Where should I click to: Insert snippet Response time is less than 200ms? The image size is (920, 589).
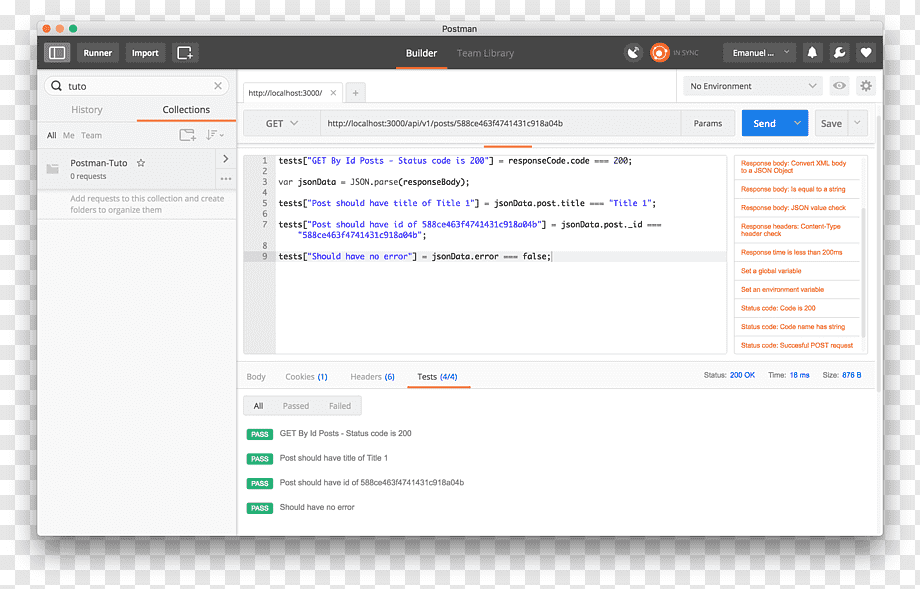(x=792, y=252)
